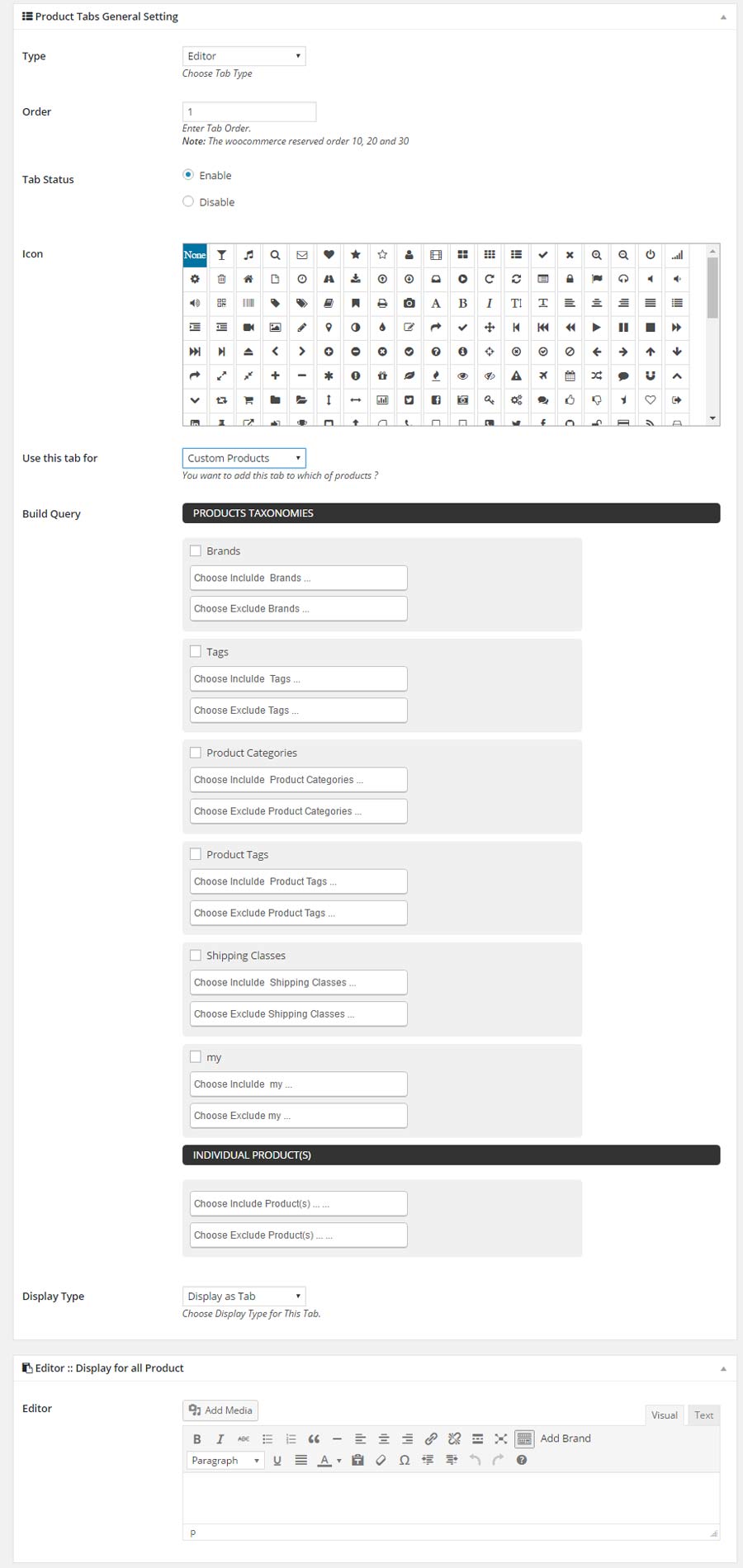Screen dimensions: 743x1568
Task: Collapse the Editor Display for all Product panel
Action: 723,1368
